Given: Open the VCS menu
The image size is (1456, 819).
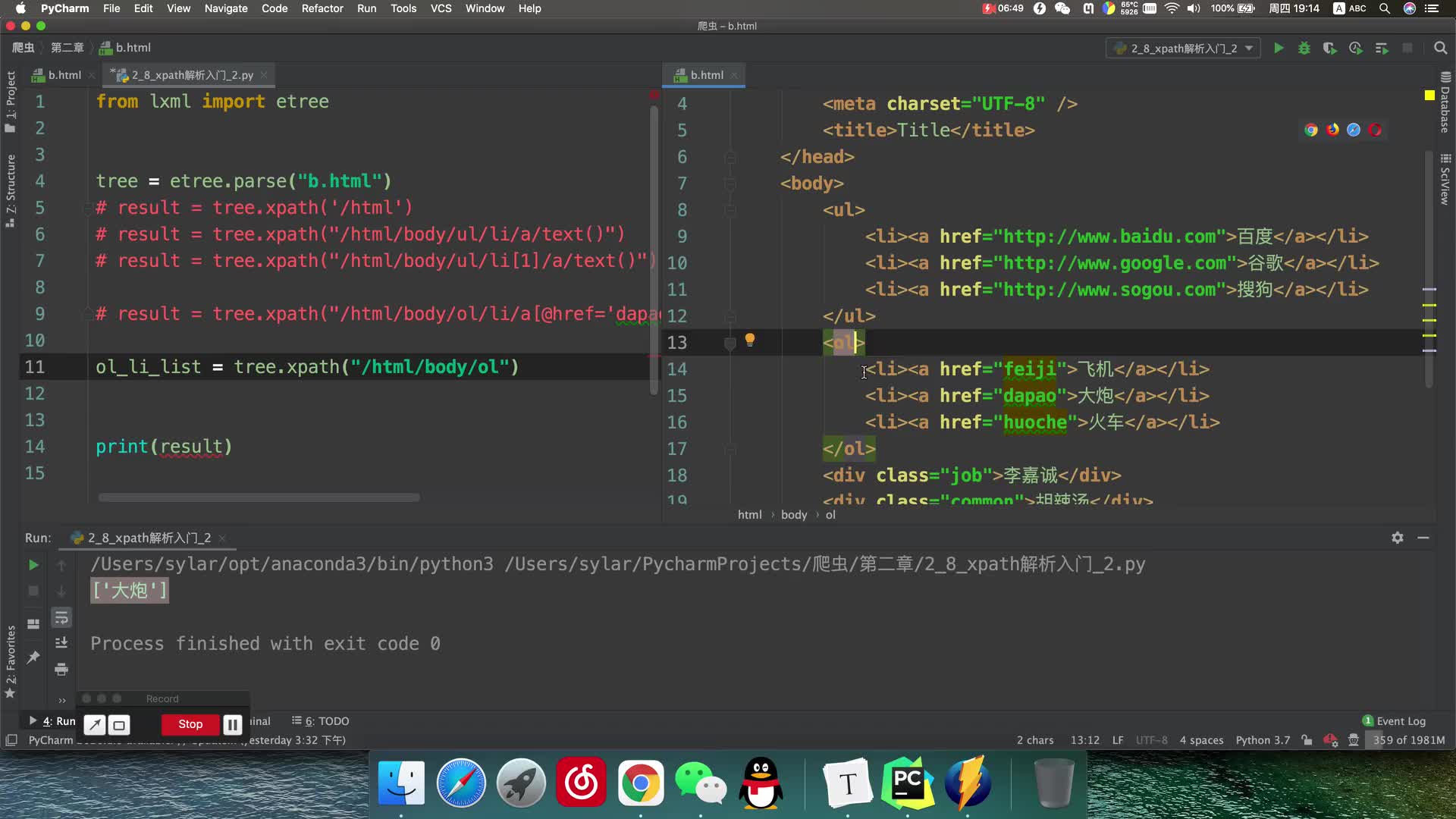Looking at the screenshot, I should click(441, 8).
